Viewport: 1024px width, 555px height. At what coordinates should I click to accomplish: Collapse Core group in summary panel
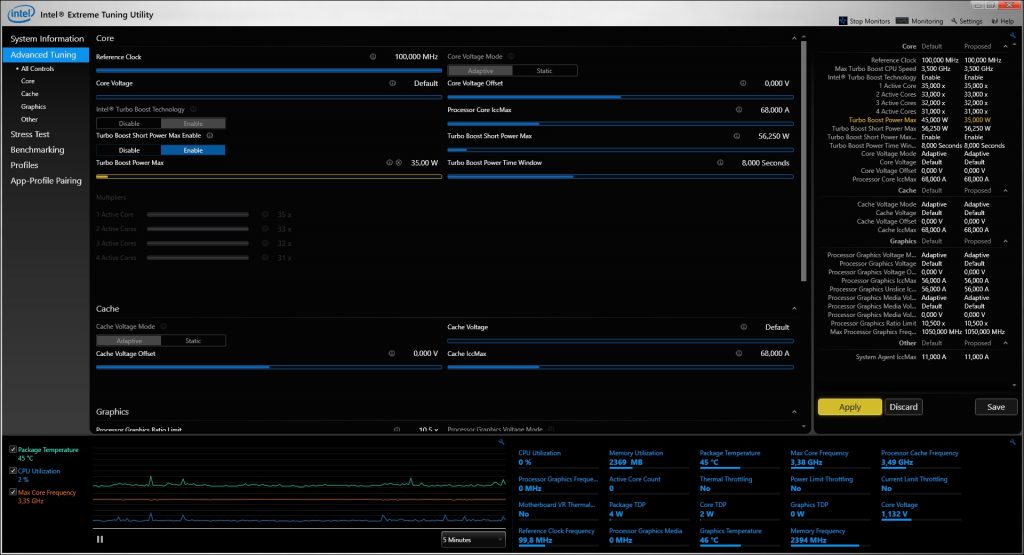coord(1005,46)
